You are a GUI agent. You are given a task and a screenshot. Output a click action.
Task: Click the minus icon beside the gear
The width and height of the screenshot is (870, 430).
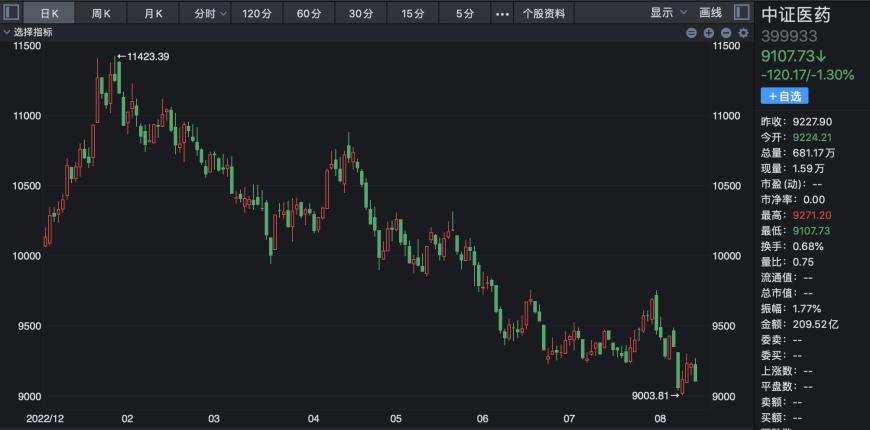pyautogui.click(x=725, y=32)
